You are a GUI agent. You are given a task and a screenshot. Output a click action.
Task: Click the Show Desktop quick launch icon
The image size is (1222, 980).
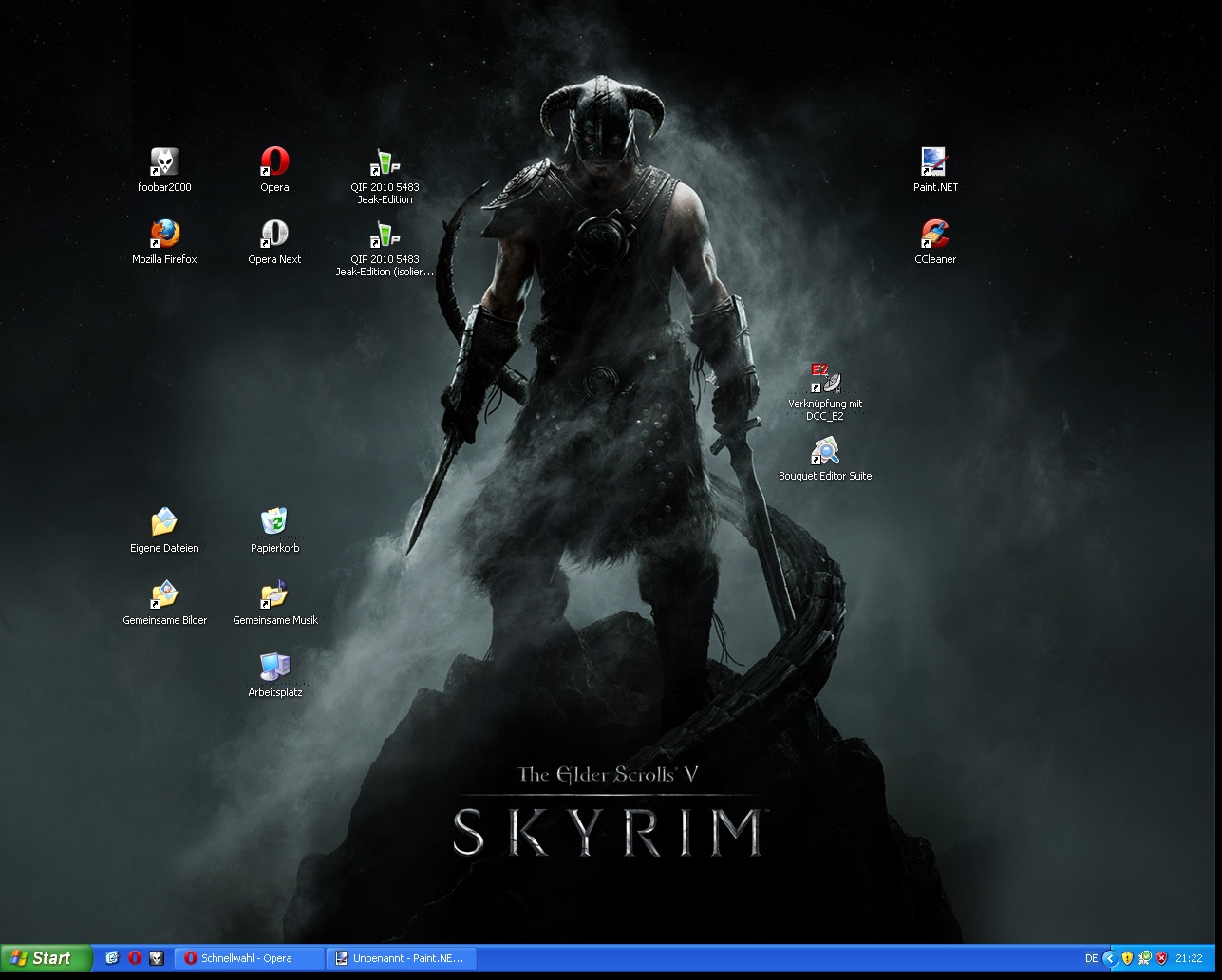(112, 958)
